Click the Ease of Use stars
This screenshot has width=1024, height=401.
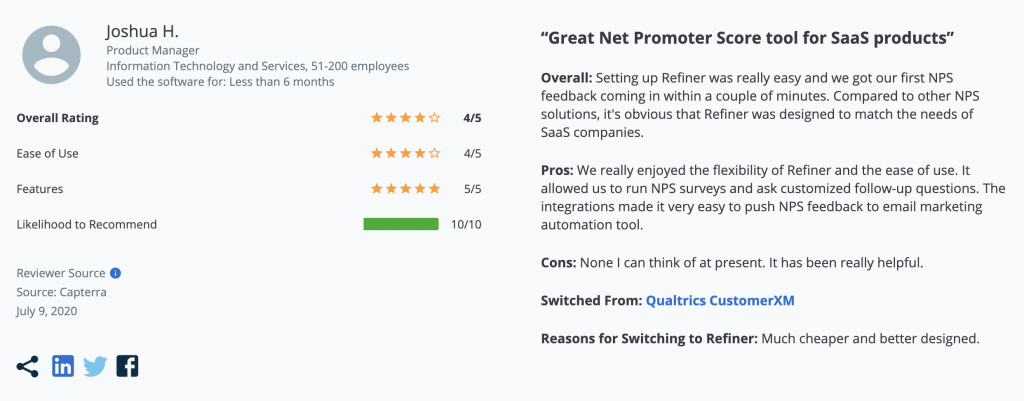[x=406, y=153]
